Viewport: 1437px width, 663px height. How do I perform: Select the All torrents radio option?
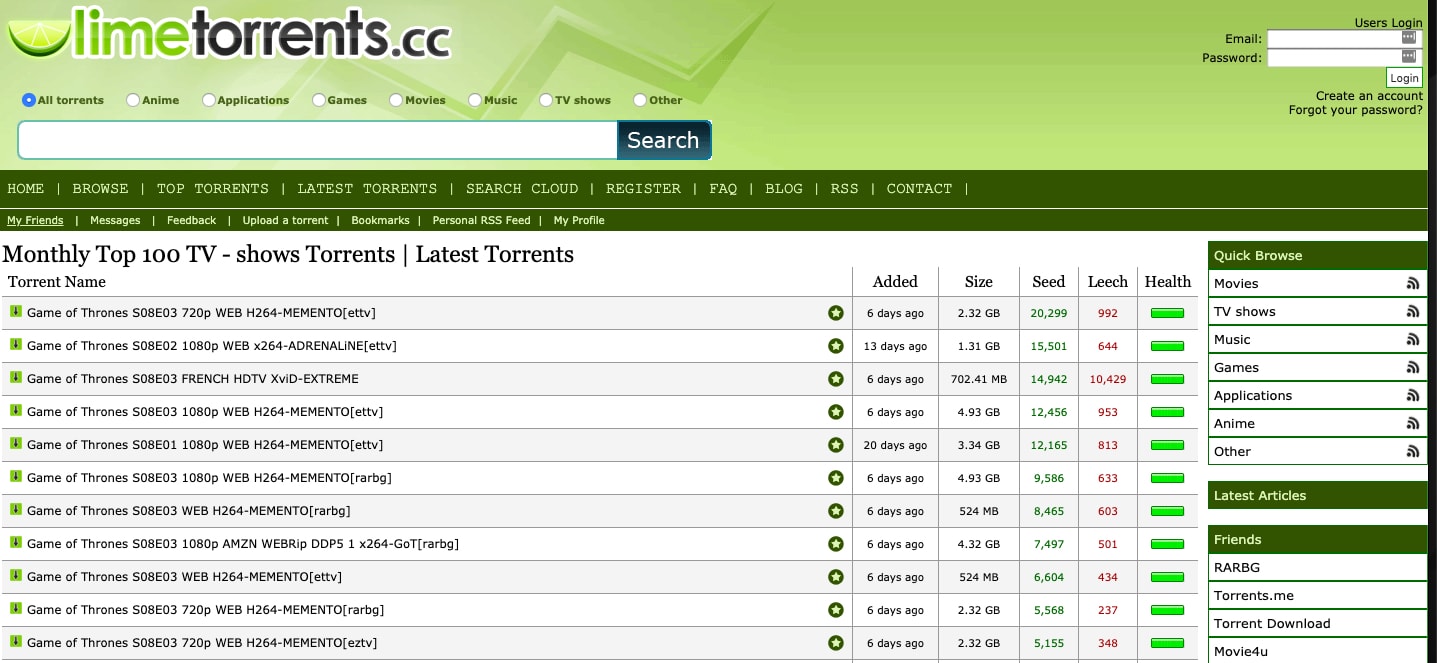pyautogui.click(x=29, y=100)
